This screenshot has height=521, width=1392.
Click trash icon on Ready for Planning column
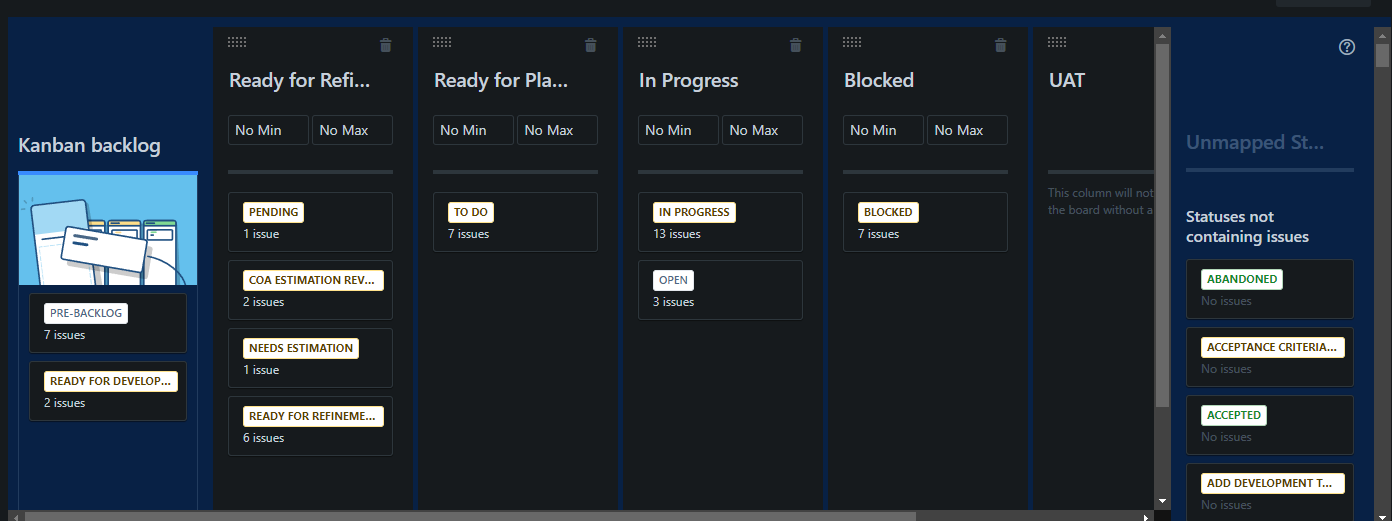tap(591, 45)
